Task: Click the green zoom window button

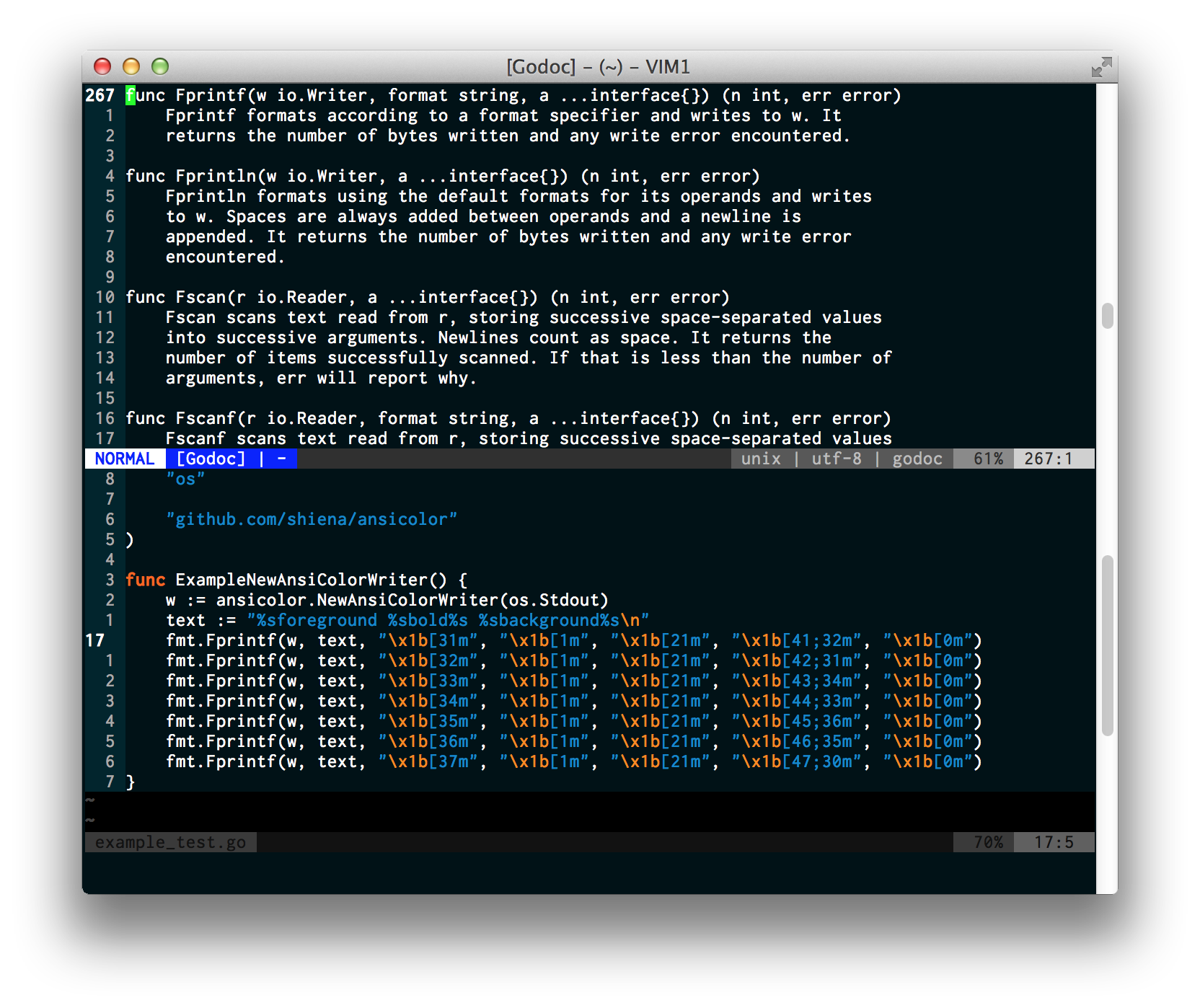Action: pos(160,66)
